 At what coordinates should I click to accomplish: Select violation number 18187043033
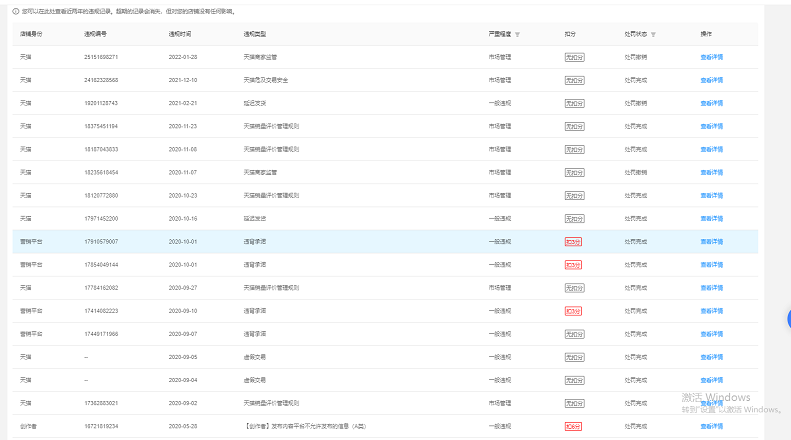101,149
